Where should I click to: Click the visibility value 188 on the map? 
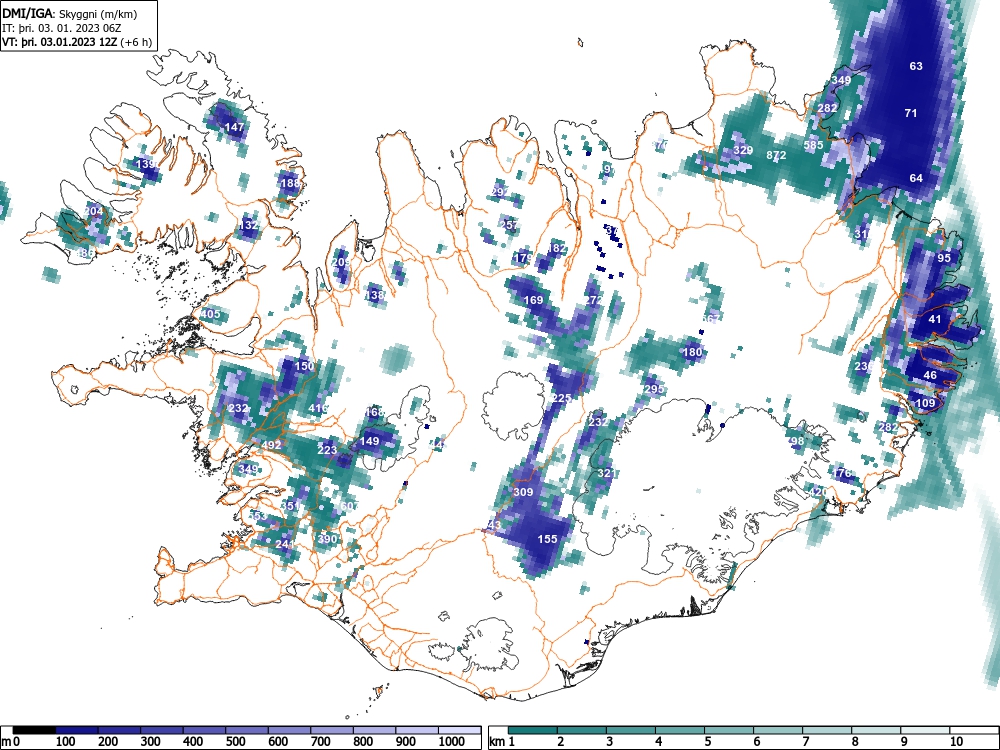[290, 183]
